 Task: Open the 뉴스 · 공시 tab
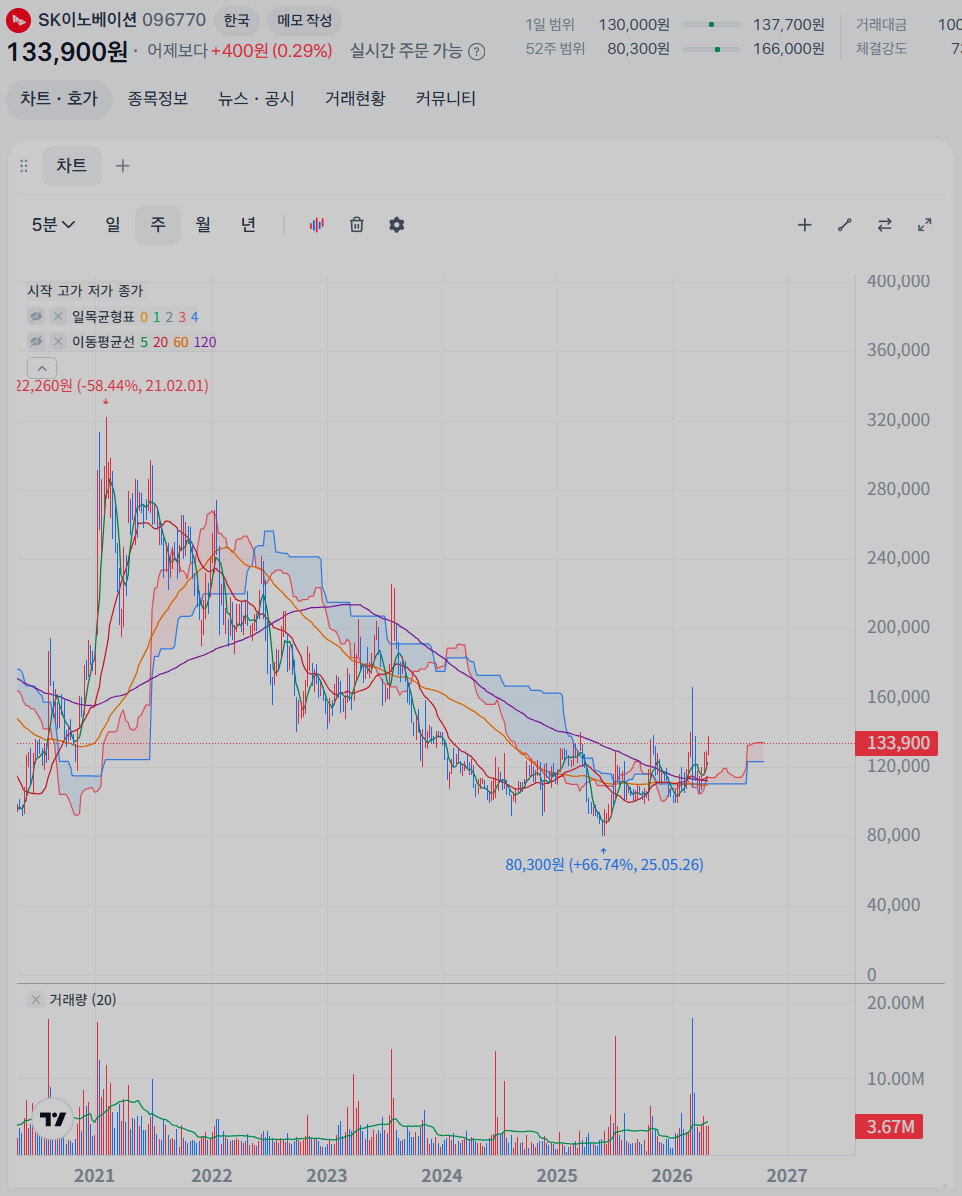(x=256, y=99)
